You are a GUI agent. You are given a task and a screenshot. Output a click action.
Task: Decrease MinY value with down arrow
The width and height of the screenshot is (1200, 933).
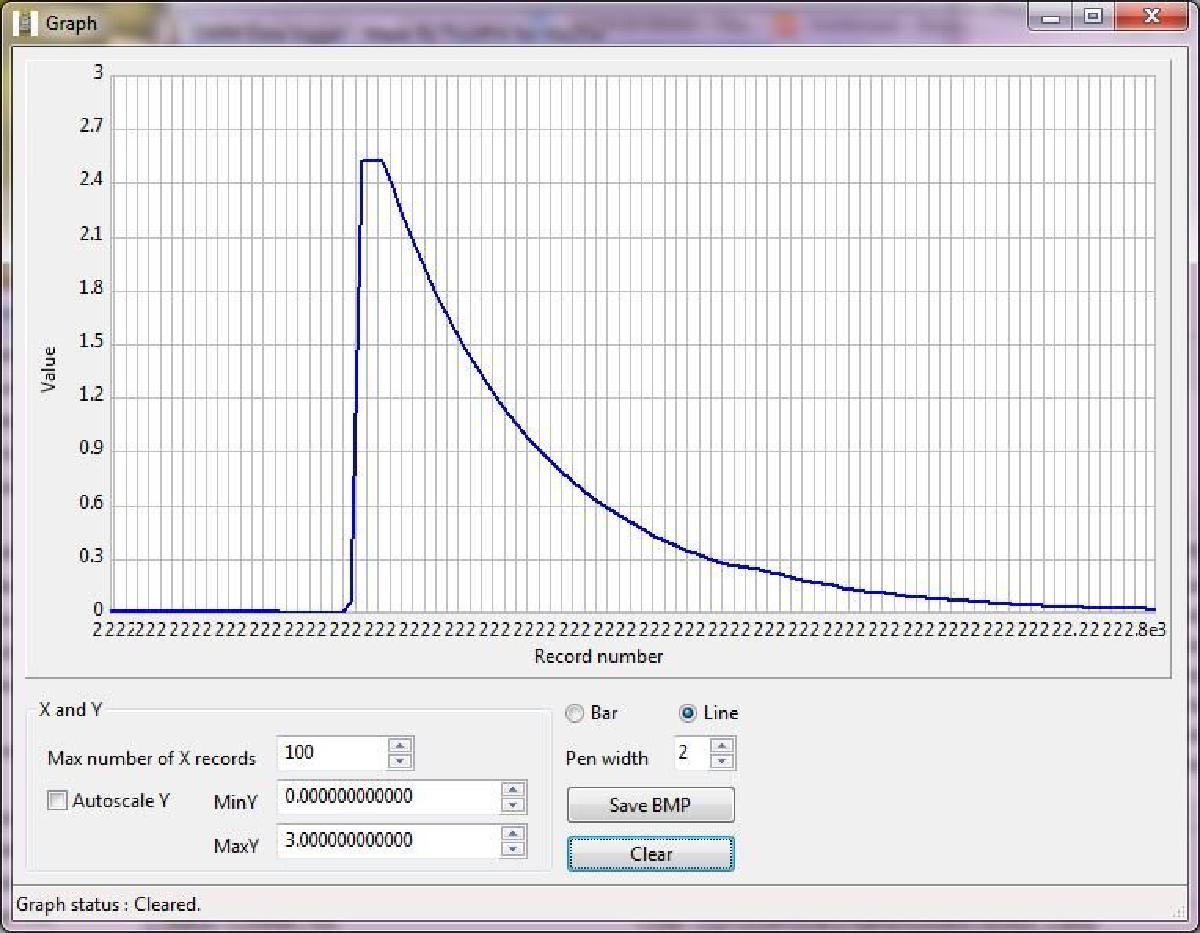click(x=513, y=805)
